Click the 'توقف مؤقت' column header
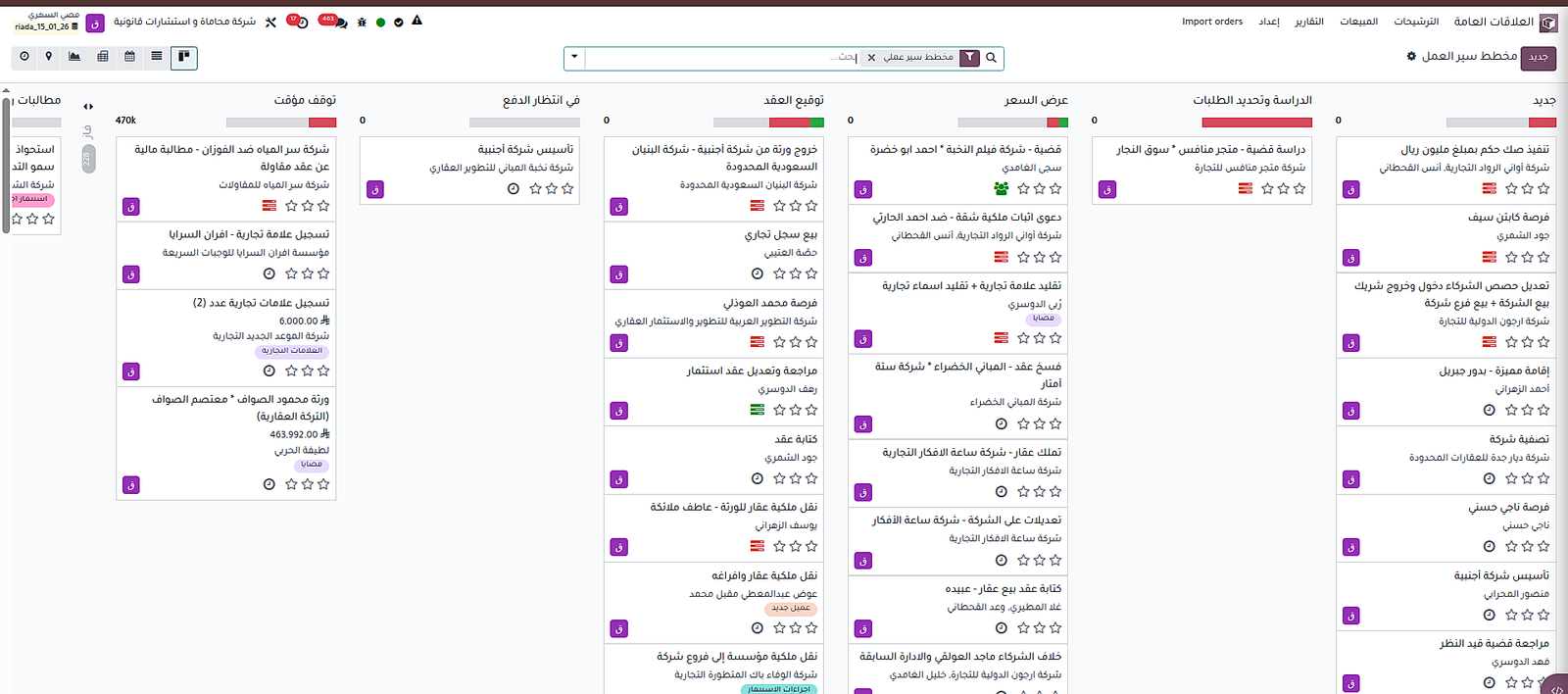Viewport: 1568px width, 694px height. pos(305,100)
